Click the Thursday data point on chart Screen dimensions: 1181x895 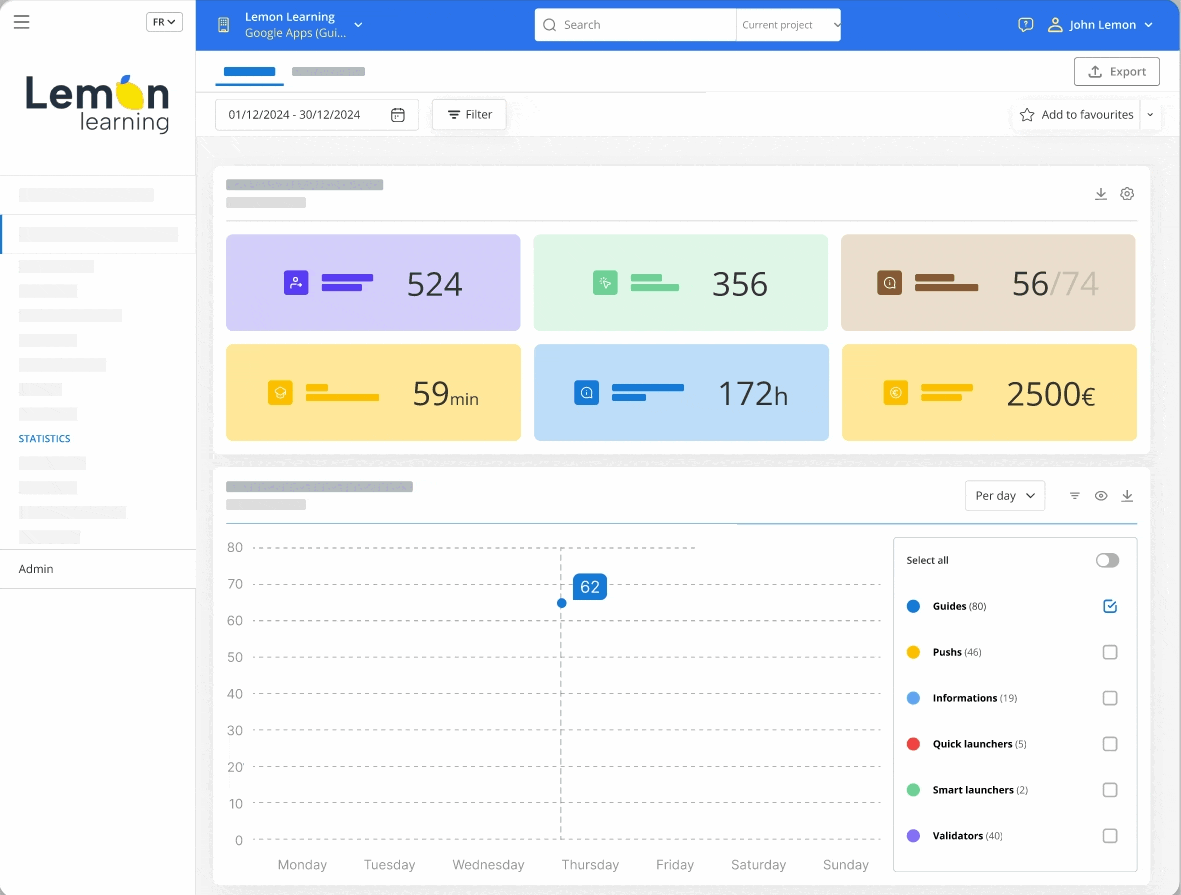pyautogui.click(x=561, y=603)
